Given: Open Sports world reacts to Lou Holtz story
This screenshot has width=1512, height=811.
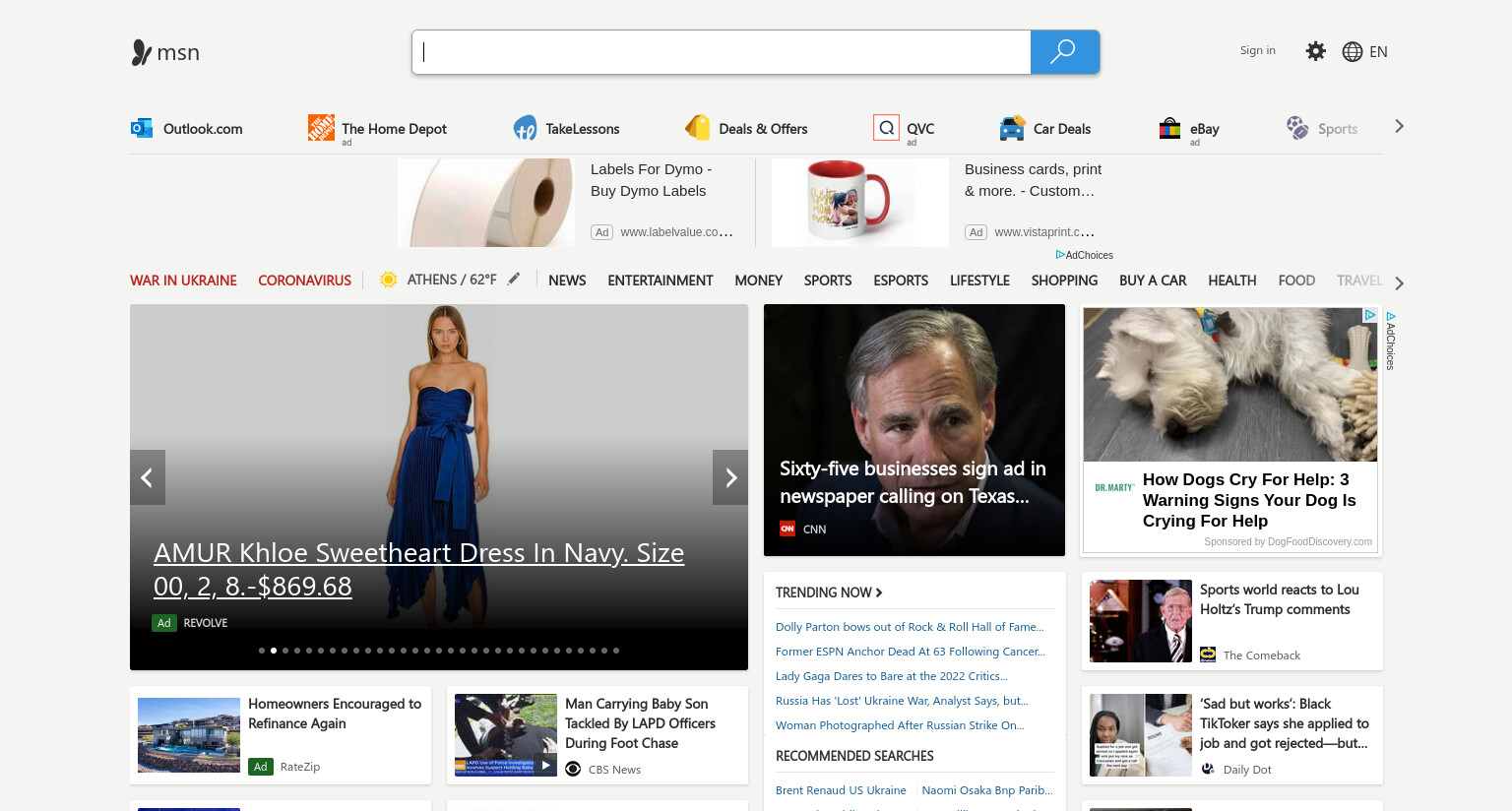Looking at the screenshot, I should 1279,599.
